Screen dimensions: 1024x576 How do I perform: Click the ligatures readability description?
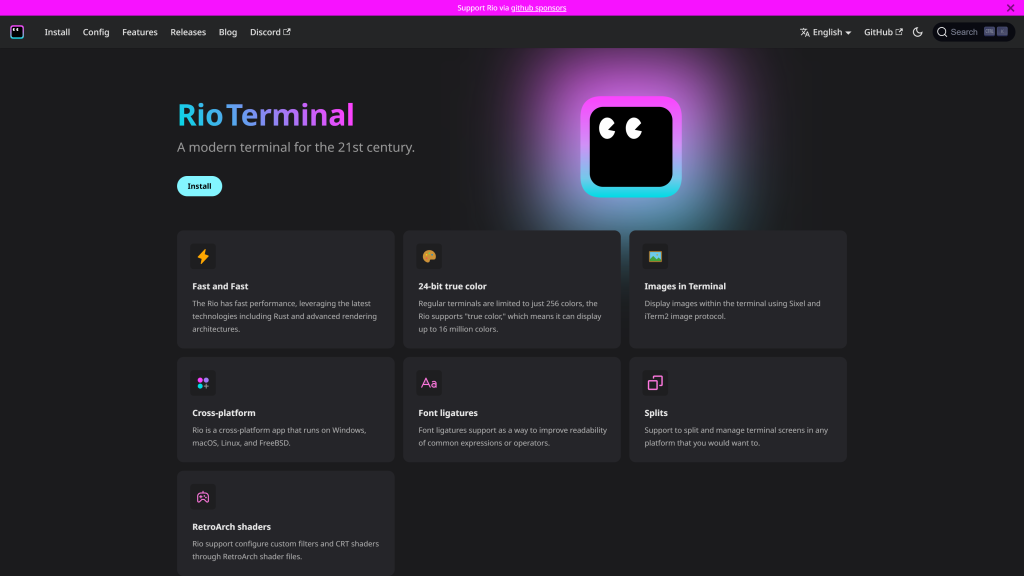coord(513,436)
